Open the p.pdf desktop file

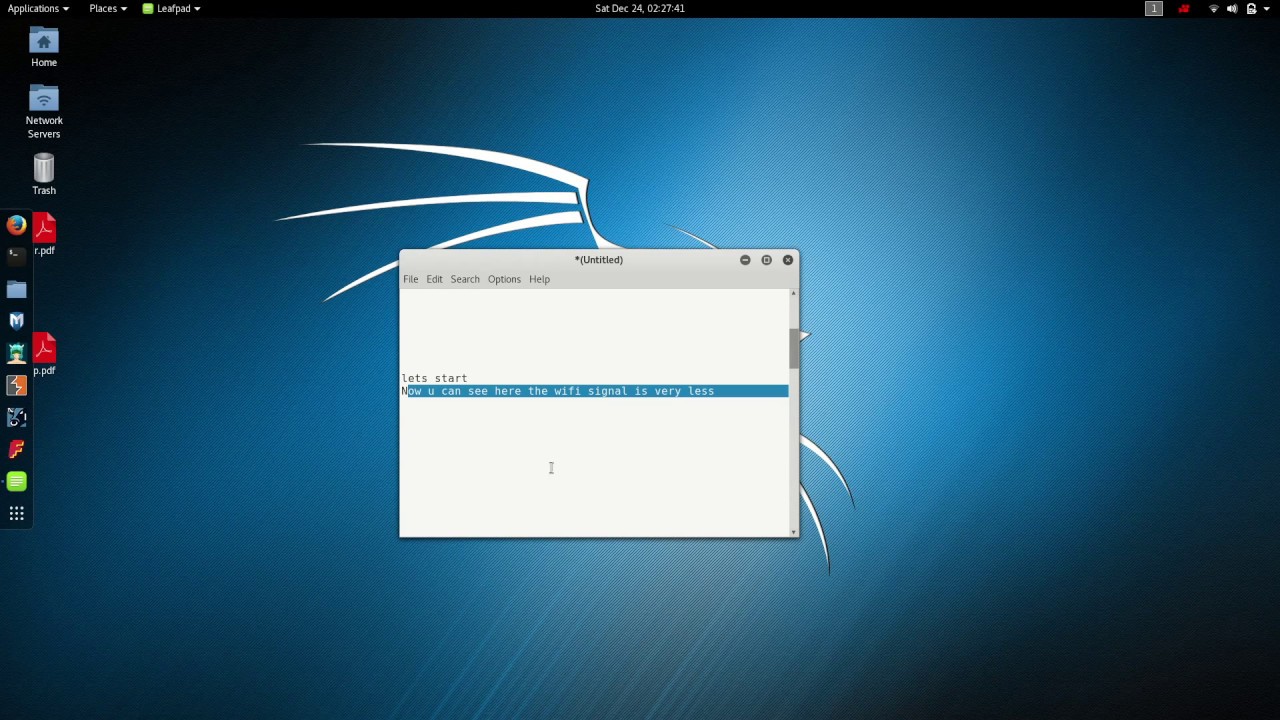[x=44, y=355]
